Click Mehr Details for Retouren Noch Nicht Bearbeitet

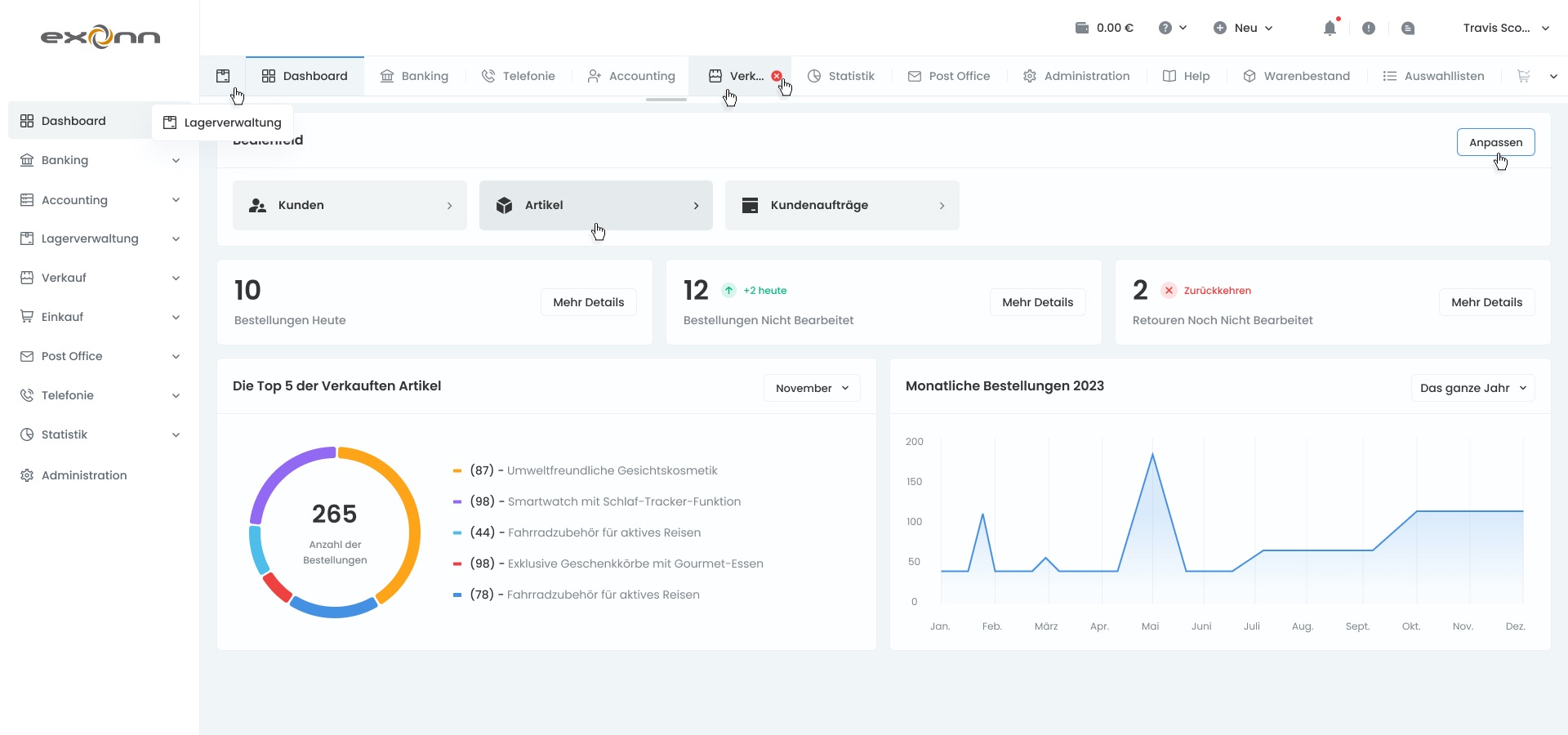click(1487, 302)
